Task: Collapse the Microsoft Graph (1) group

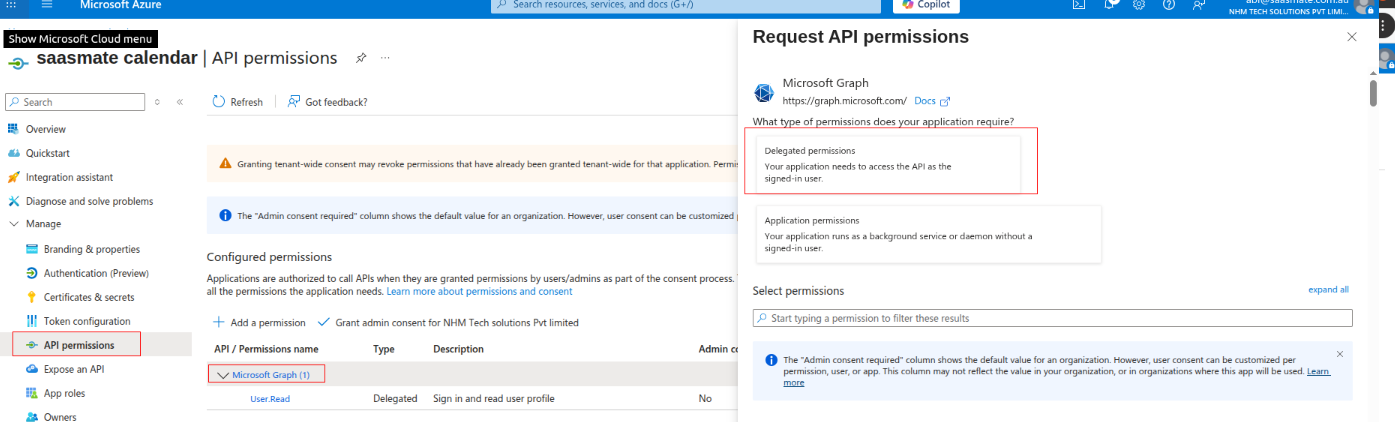Action: (x=223, y=375)
